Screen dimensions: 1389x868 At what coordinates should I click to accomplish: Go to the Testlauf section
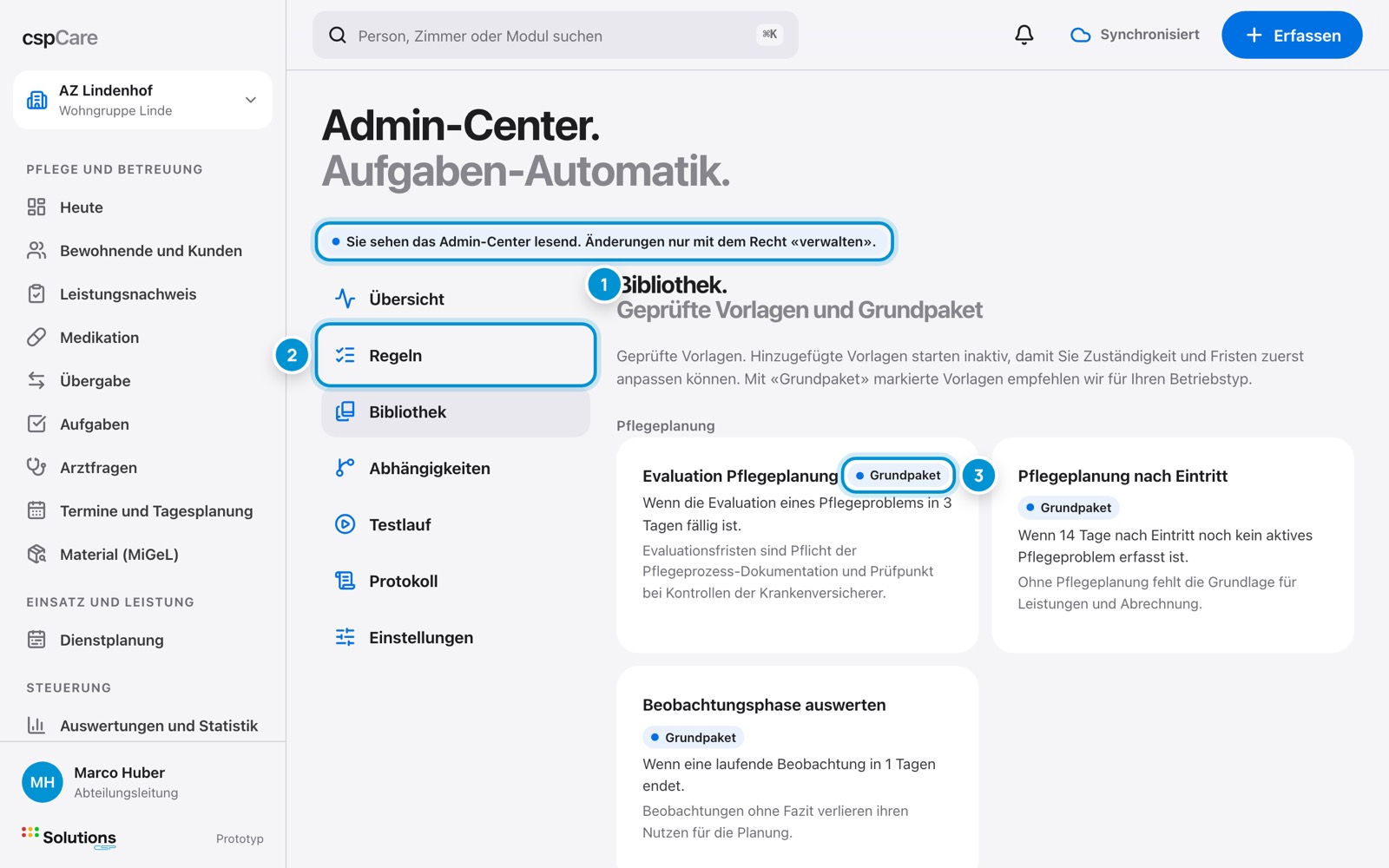456,524
